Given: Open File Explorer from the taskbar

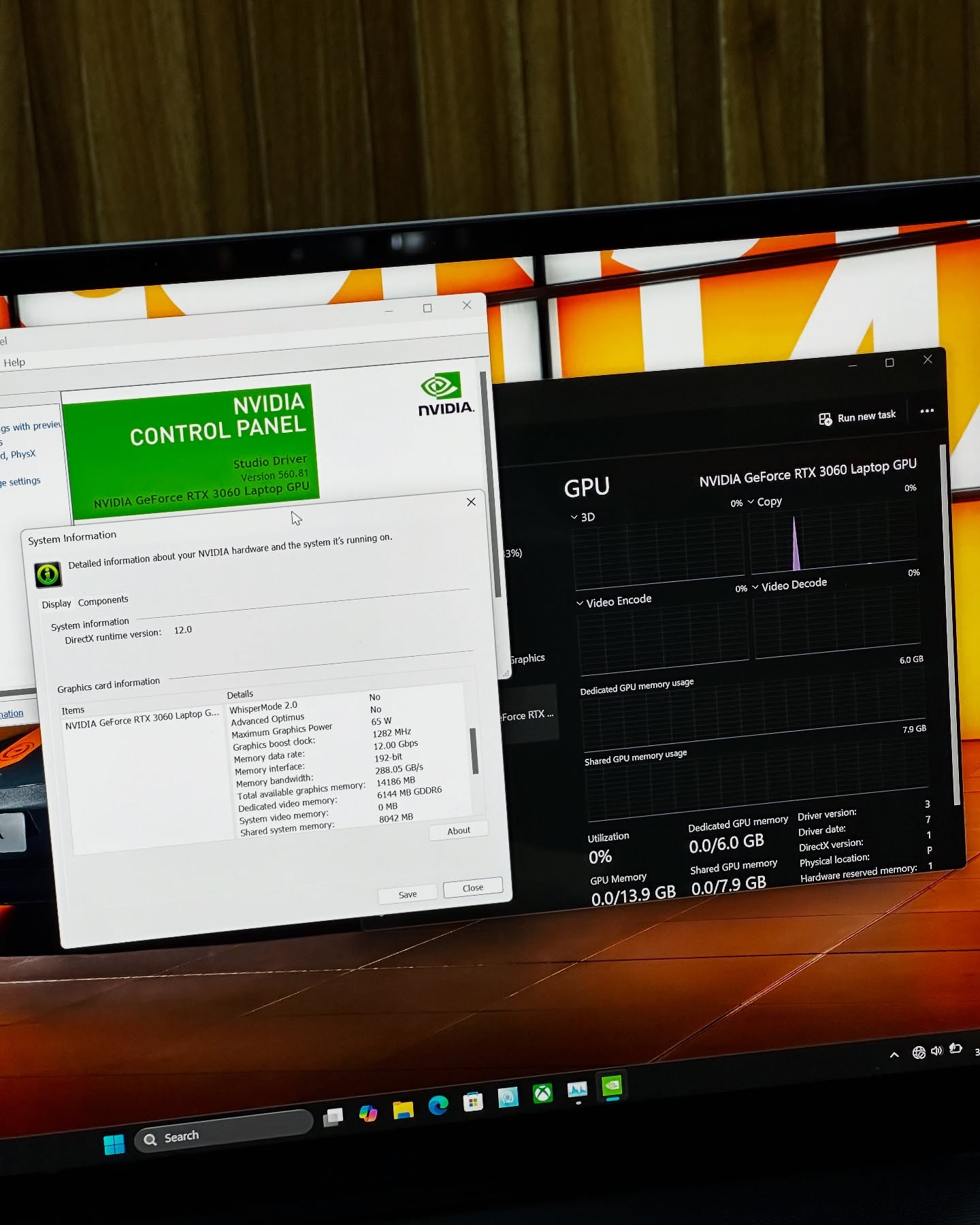Looking at the screenshot, I should coord(403,1110).
